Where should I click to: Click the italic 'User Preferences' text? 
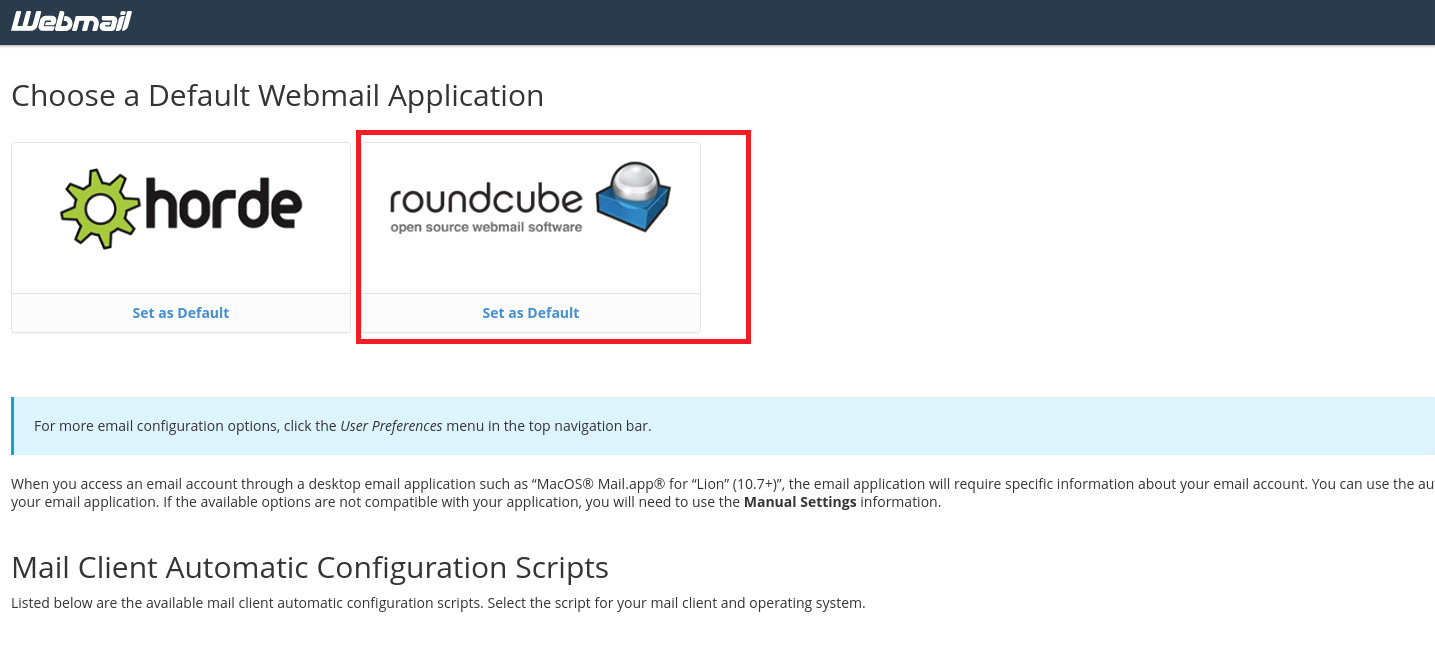coord(391,426)
